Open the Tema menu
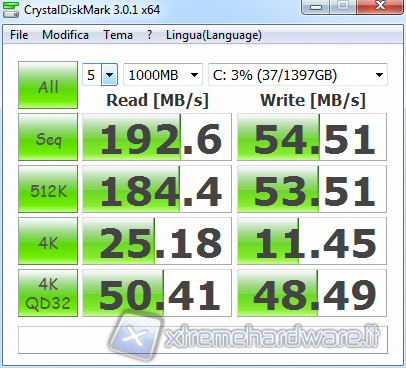This screenshot has height=368, width=406. [x=118, y=35]
